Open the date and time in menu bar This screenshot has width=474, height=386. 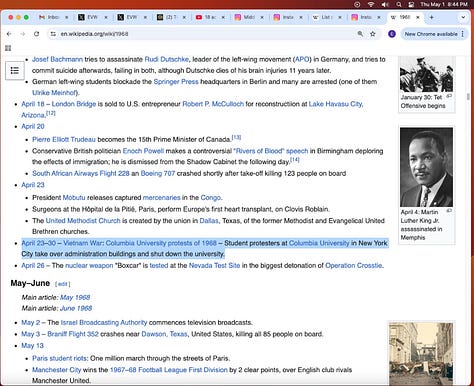pyautogui.click(x=444, y=4)
